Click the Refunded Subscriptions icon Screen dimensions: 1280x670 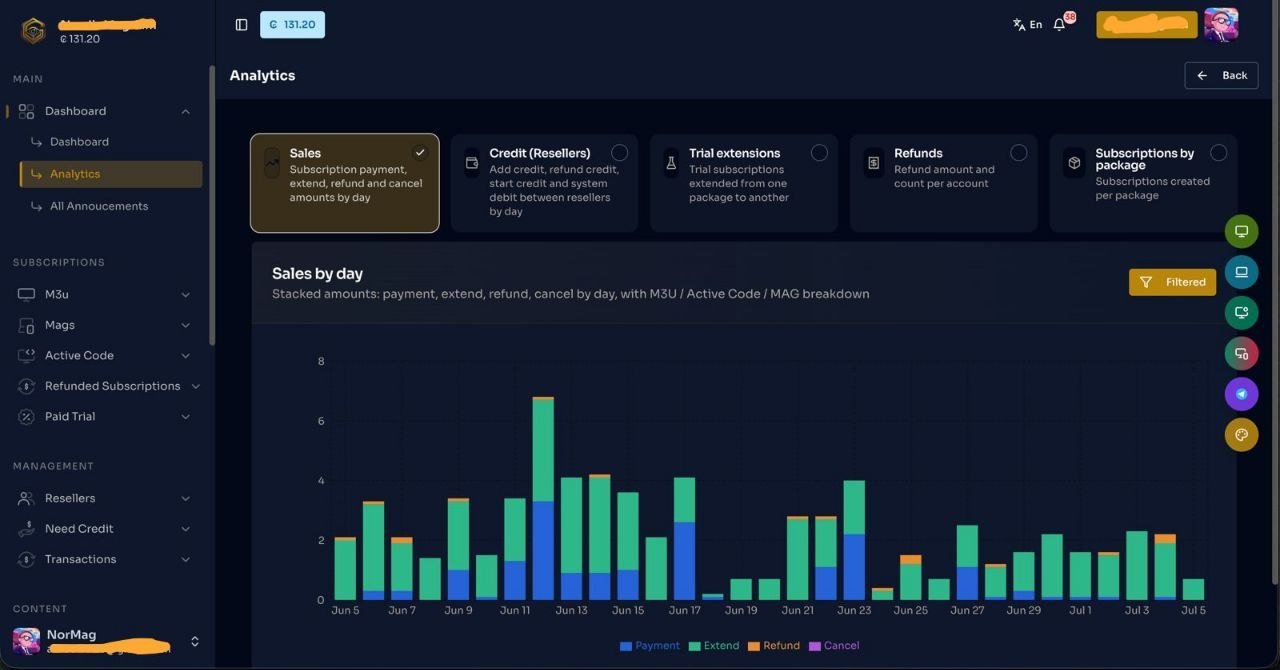point(27,386)
